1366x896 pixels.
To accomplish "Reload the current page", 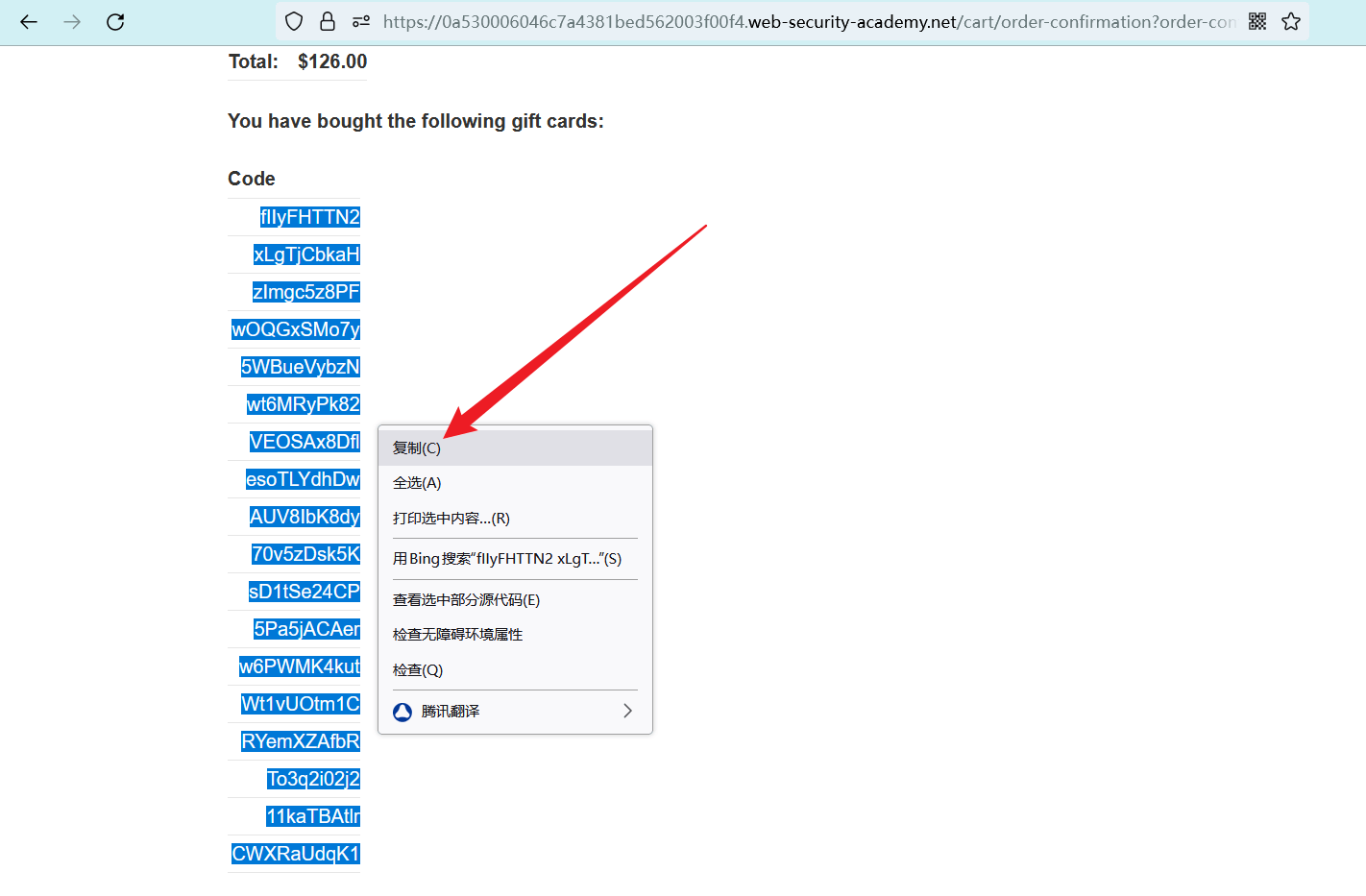I will [115, 22].
